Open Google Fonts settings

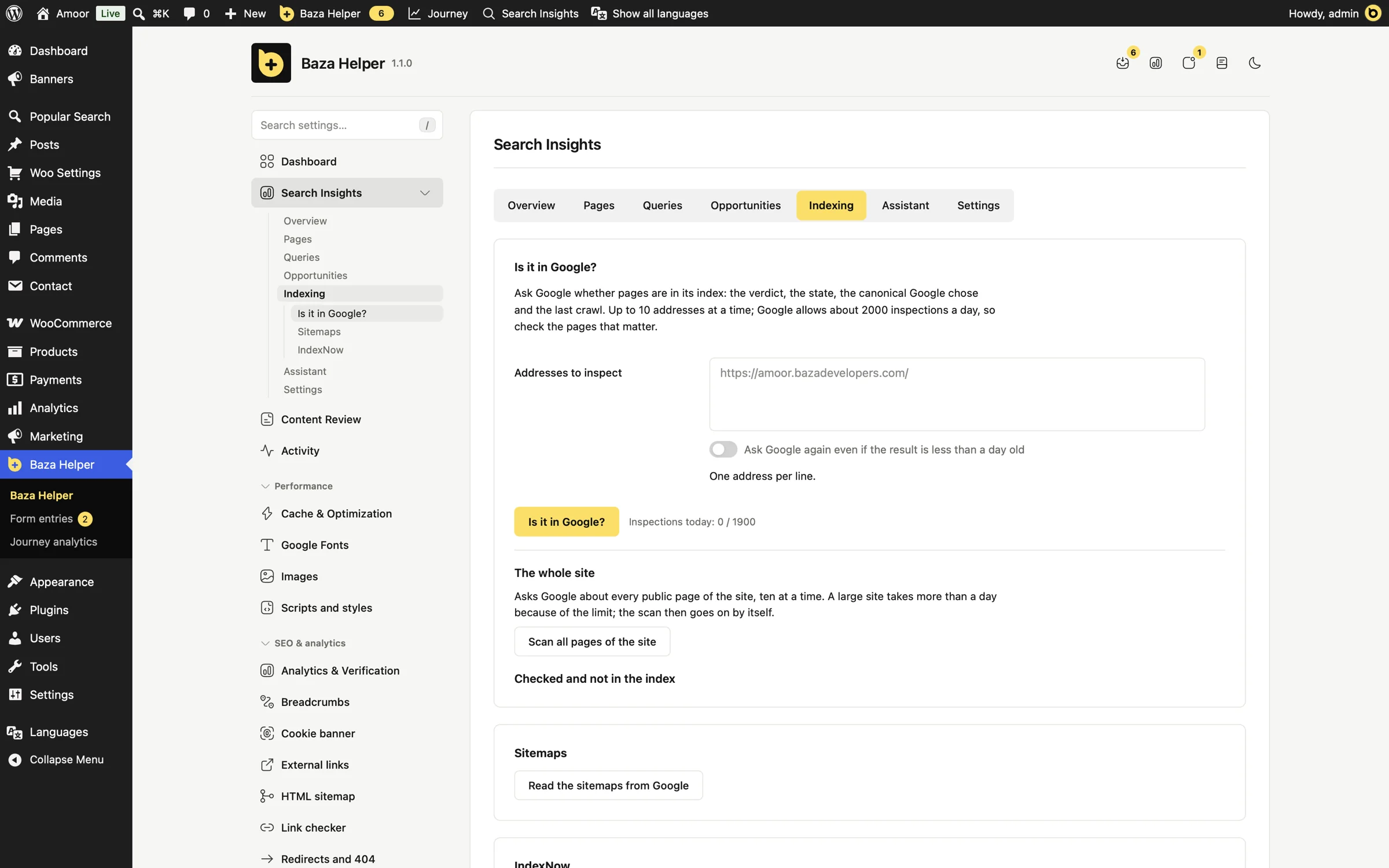347,545
